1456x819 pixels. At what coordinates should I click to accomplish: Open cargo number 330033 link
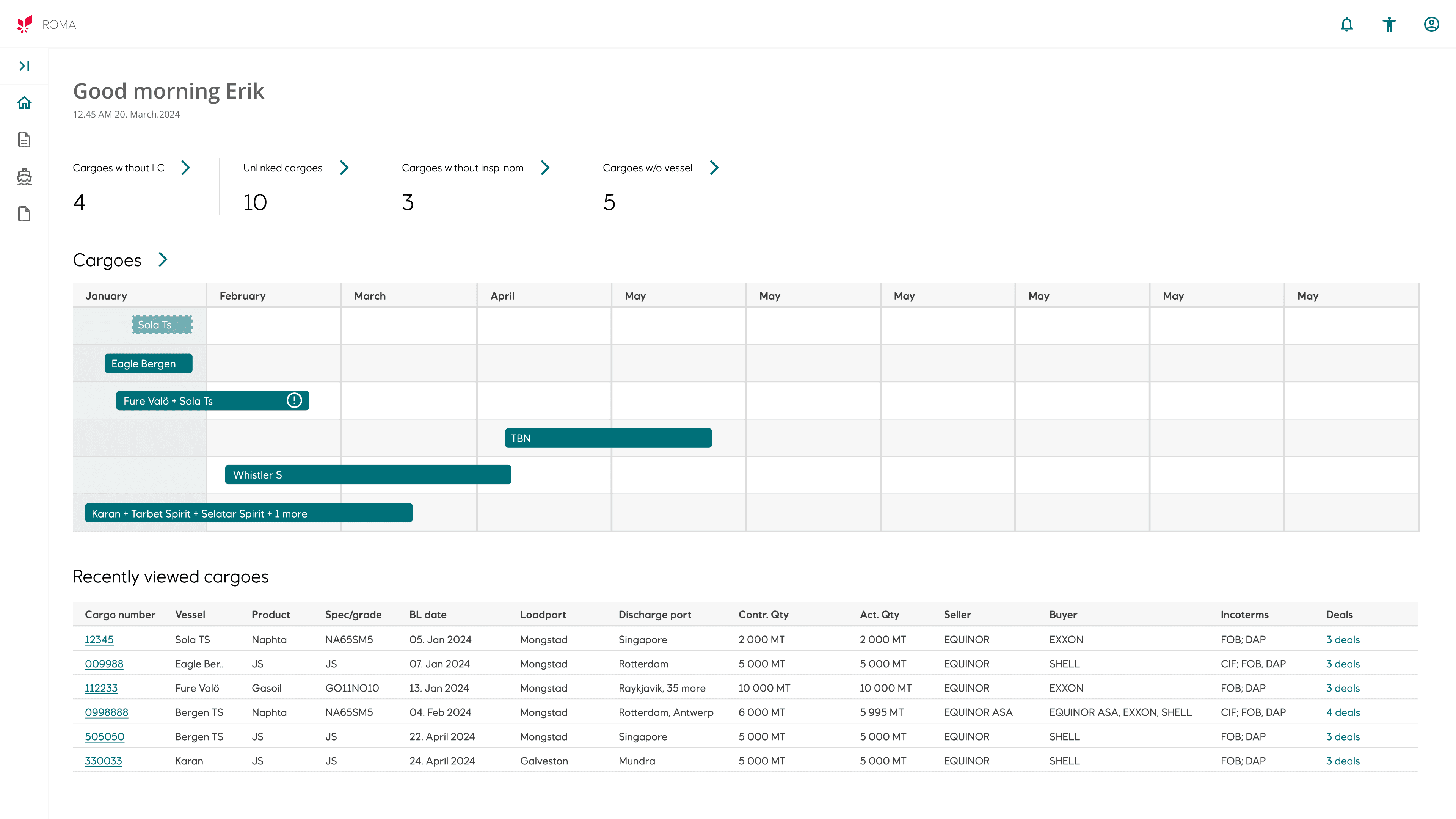(103, 761)
